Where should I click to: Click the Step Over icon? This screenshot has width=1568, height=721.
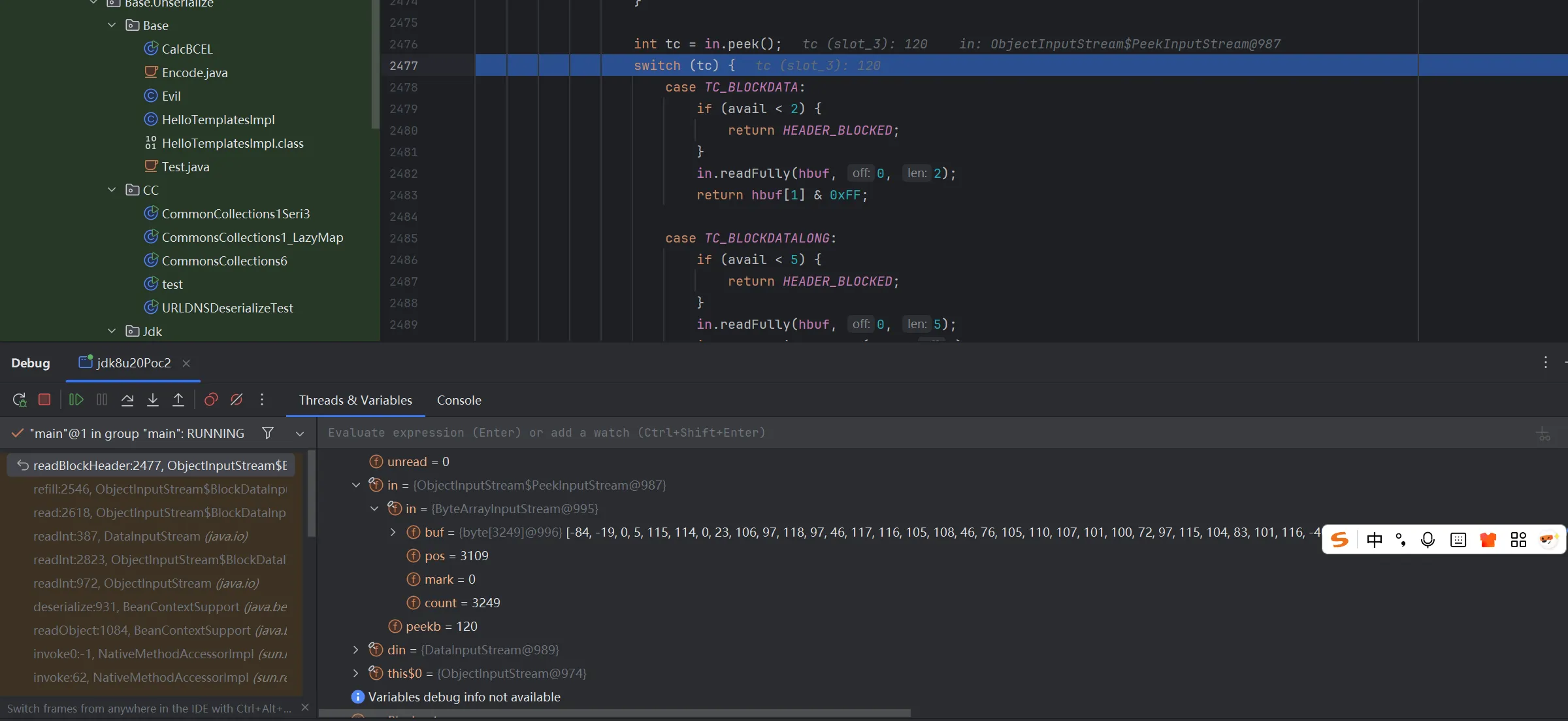(127, 399)
